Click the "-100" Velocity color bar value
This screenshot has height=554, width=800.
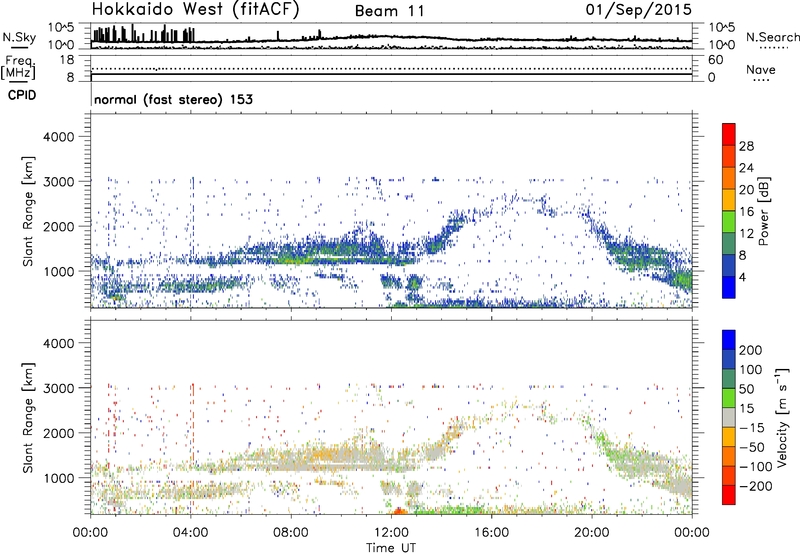(756, 467)
